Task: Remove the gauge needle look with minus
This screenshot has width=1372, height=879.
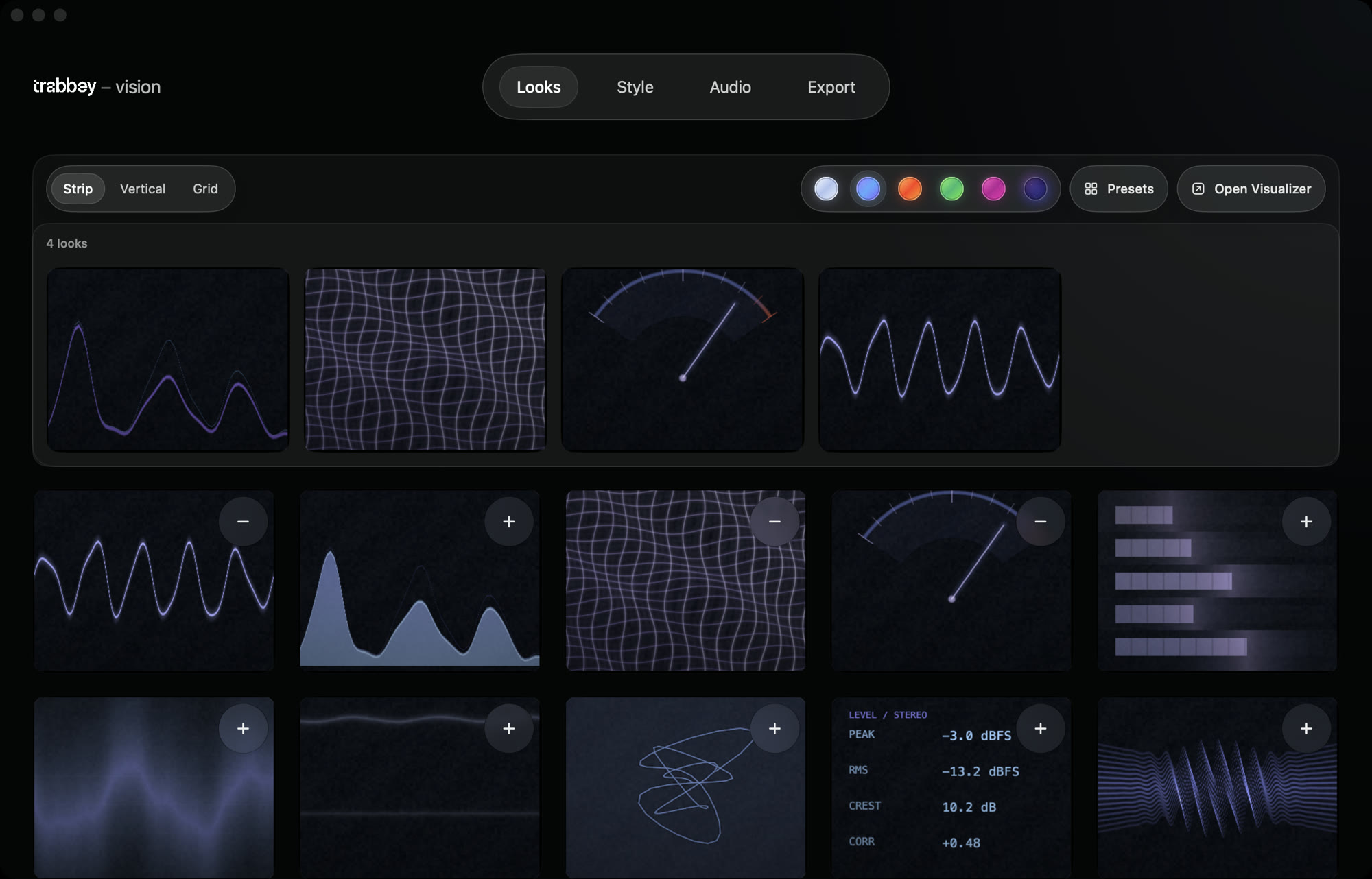Action: 1040,522
